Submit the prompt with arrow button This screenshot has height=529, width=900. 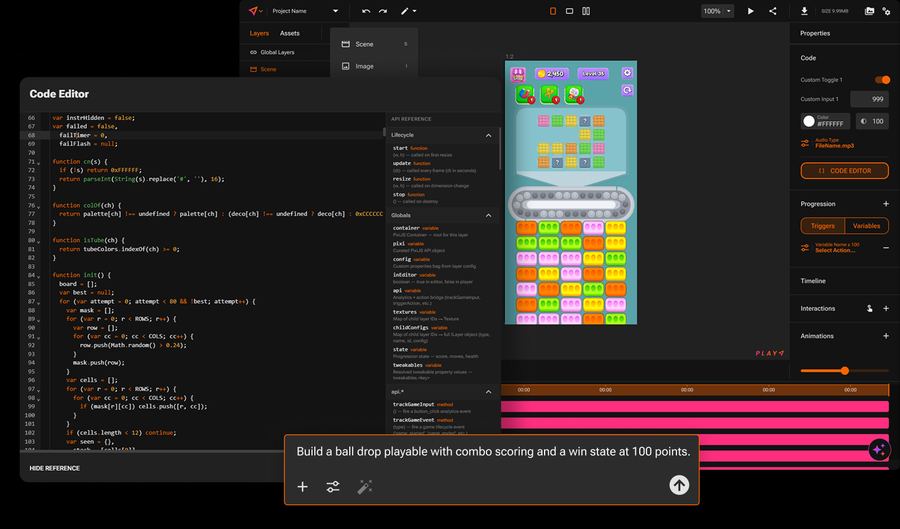(679, 485)
